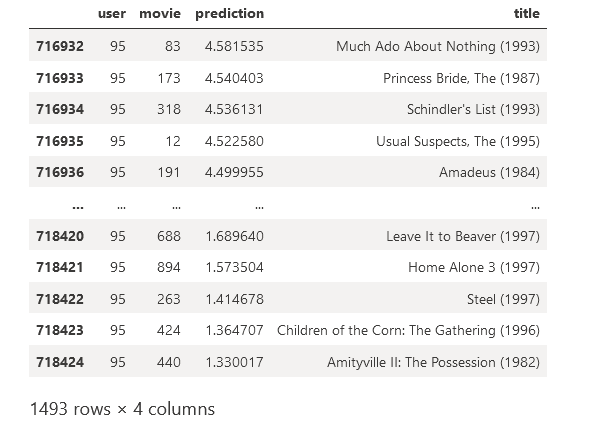The image size is (613, 431).
Task: Click prediction value 1.330017
Action: click(233, 362)
